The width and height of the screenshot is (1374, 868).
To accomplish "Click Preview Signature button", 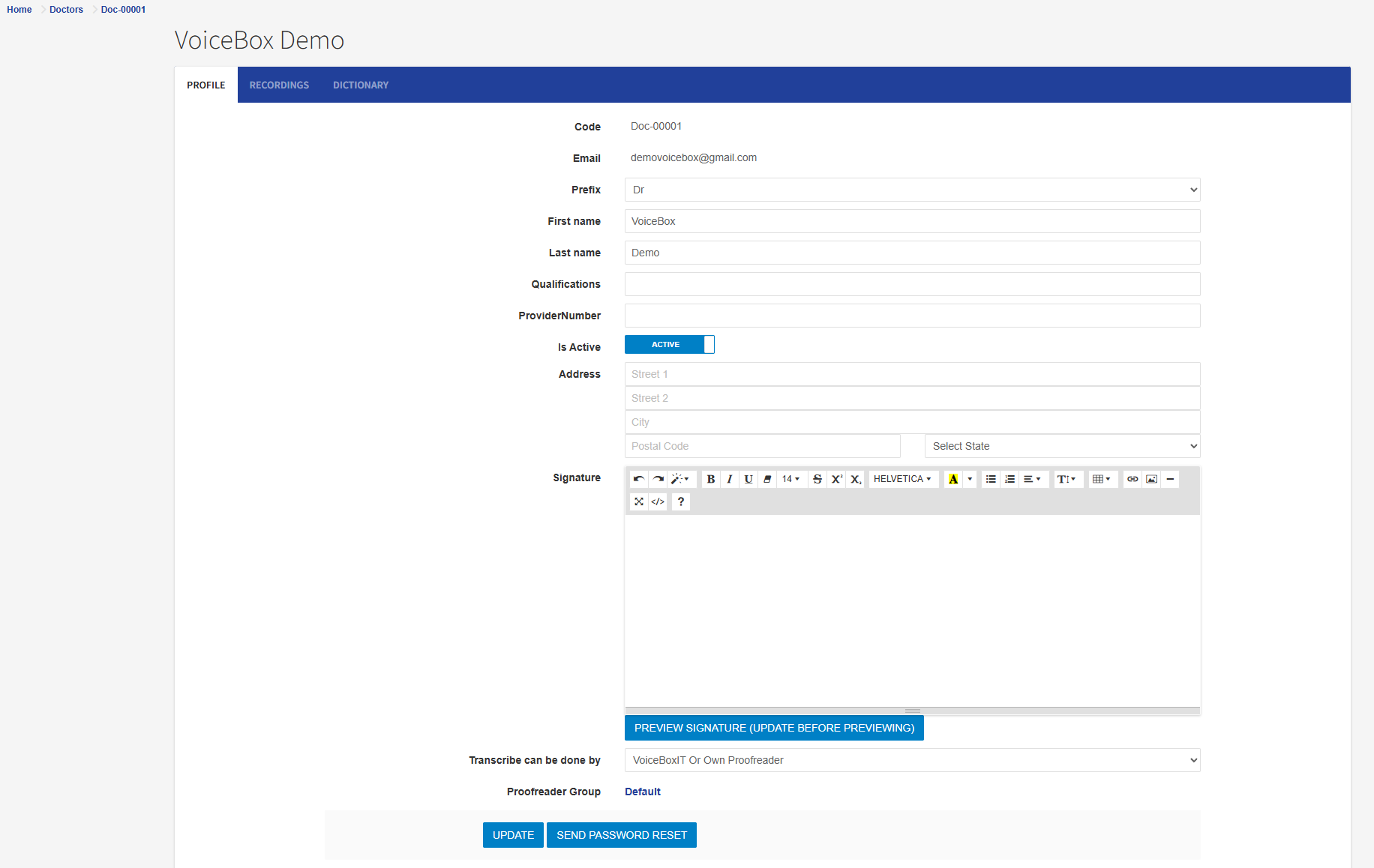I will point(774,728).
